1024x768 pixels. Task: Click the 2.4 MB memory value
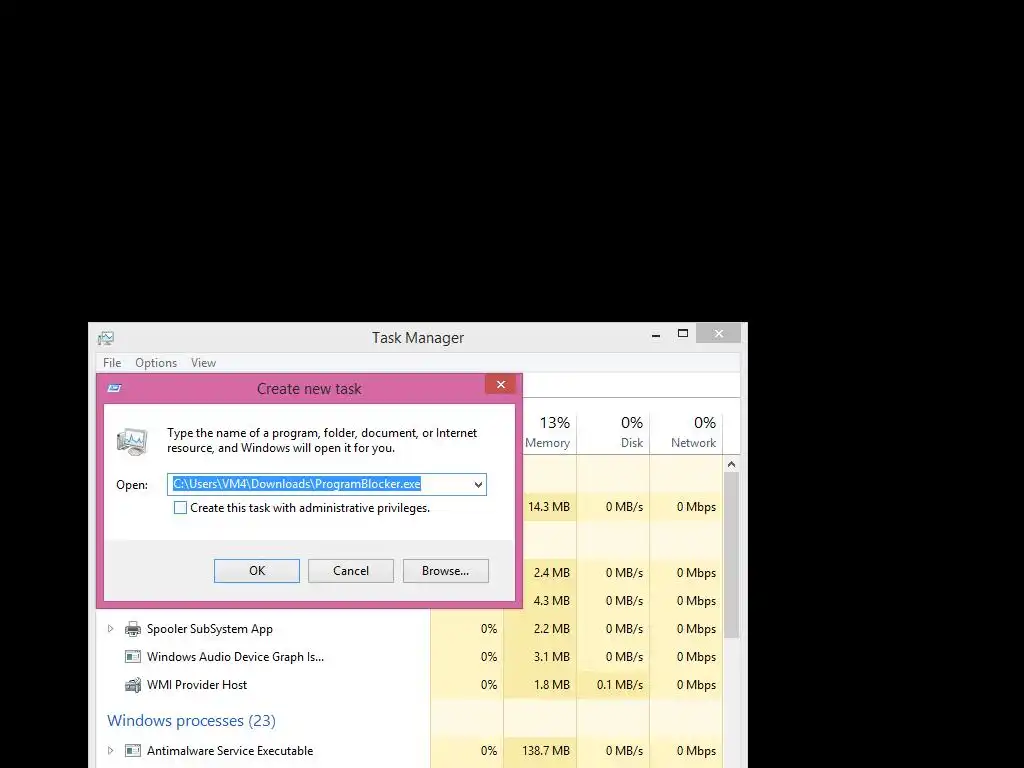click(552, 573)
